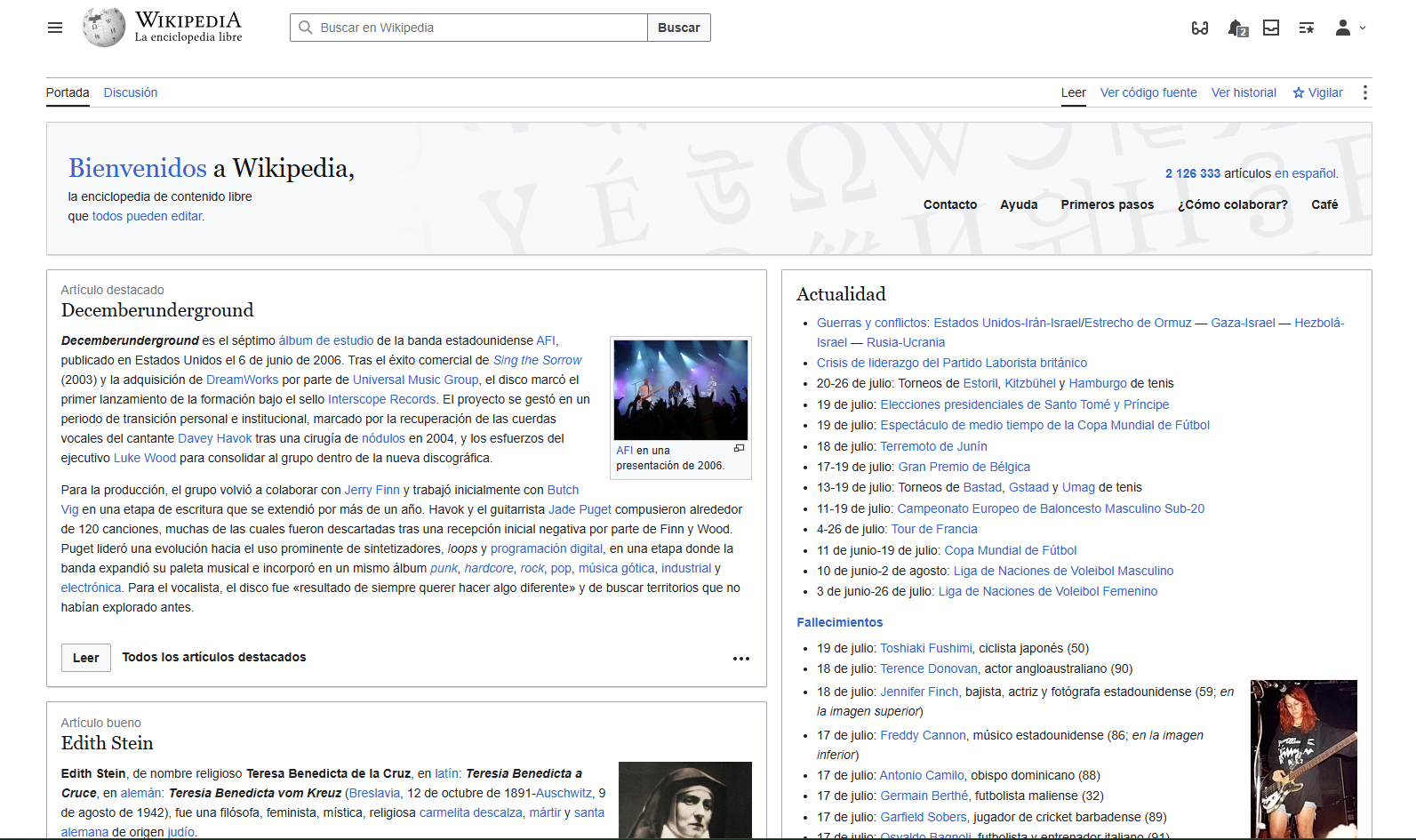Open the ellipsis options in featured article box
Image resolution: width=1416 pixels, height=840 pixels.
pos(741,659)
